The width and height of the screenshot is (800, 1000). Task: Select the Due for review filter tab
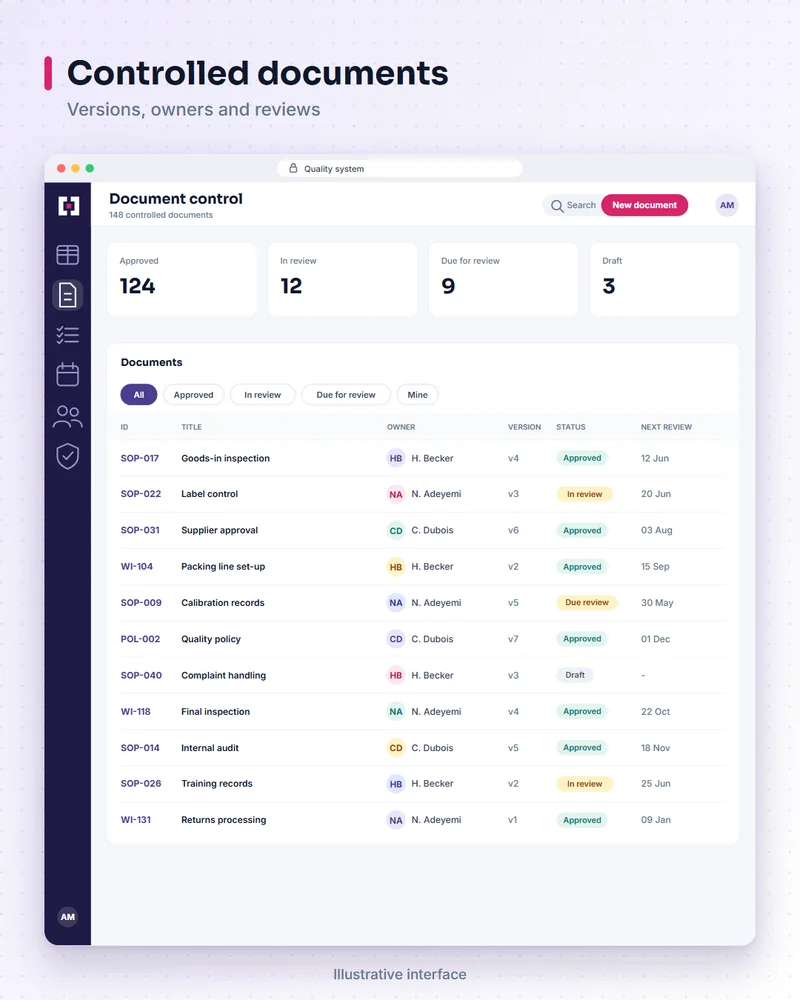[346, 395]
